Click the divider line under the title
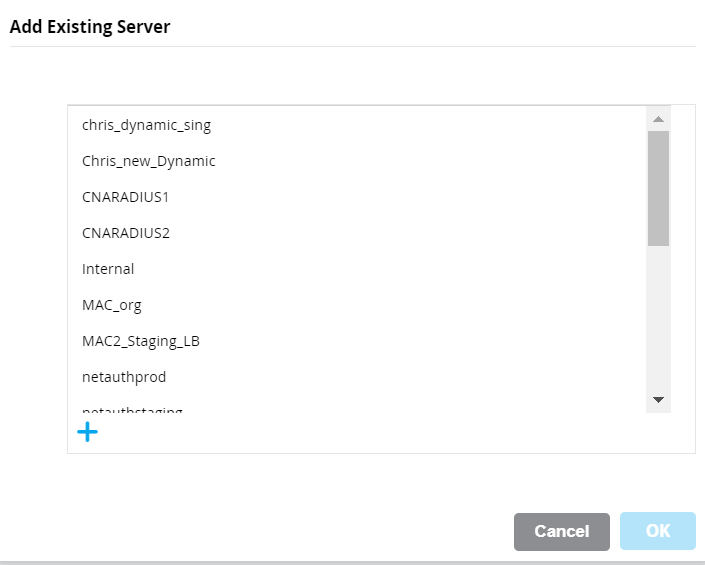This screenshot has width=705, height=565. coord(352,46)
